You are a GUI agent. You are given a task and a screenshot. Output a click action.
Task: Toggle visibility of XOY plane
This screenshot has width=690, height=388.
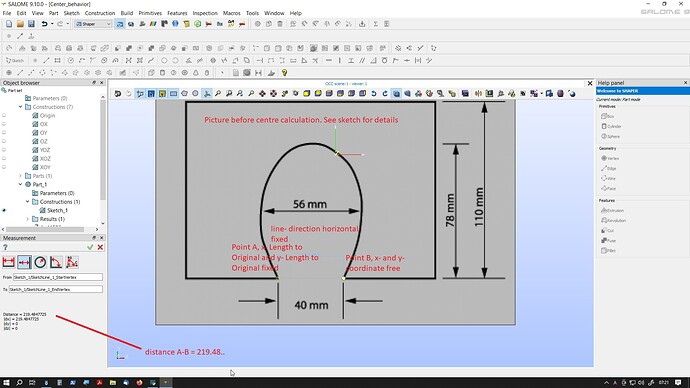click(4, 167)
